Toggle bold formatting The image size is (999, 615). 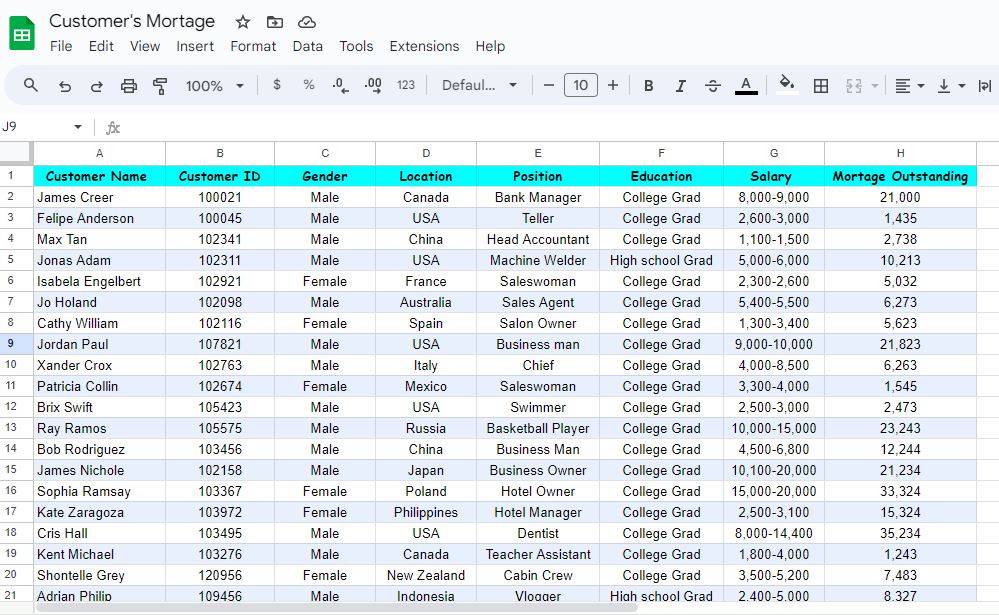pyautogui.click(x=649, y=85)
